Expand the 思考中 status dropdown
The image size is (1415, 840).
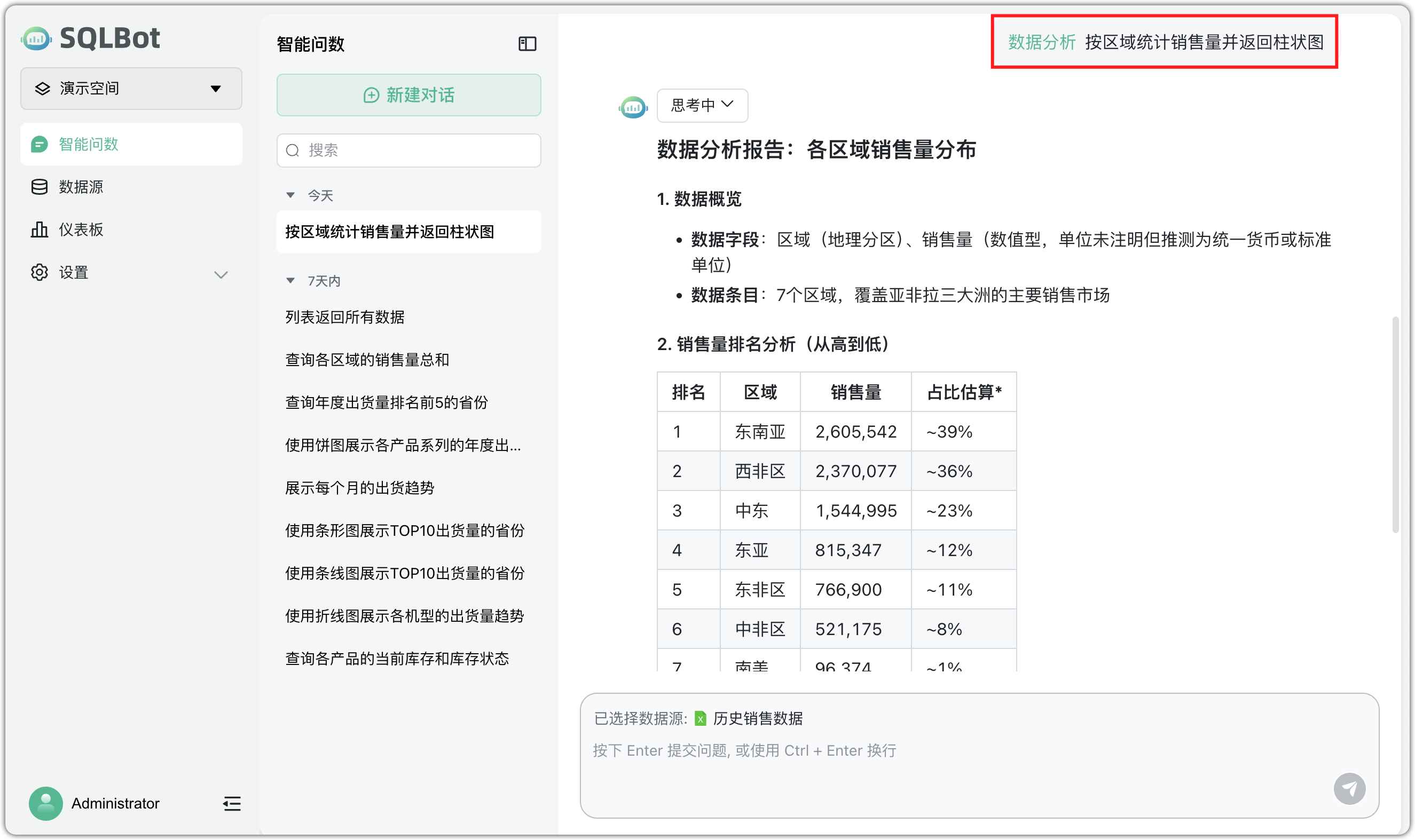tap(702, 105)
